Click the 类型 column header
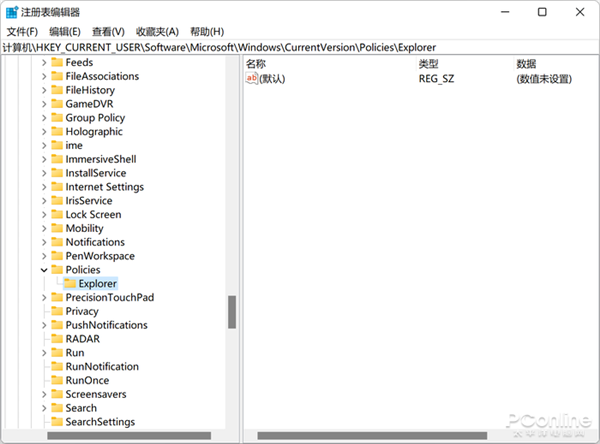600x444 pixels. (x=428, y=63)
